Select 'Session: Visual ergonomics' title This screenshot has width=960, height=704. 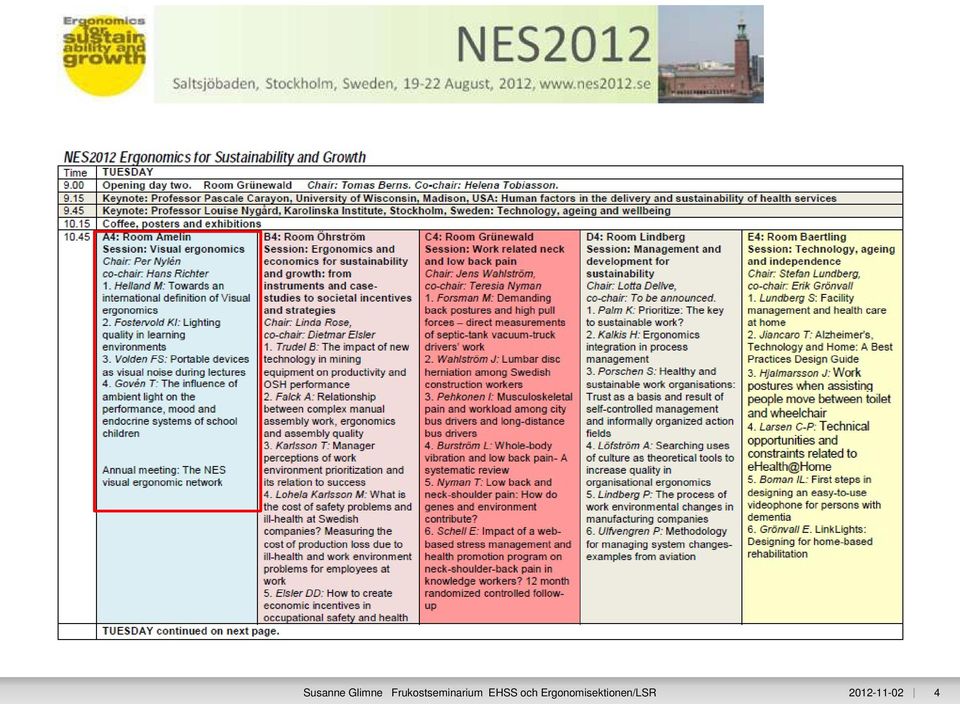[173, 249]
